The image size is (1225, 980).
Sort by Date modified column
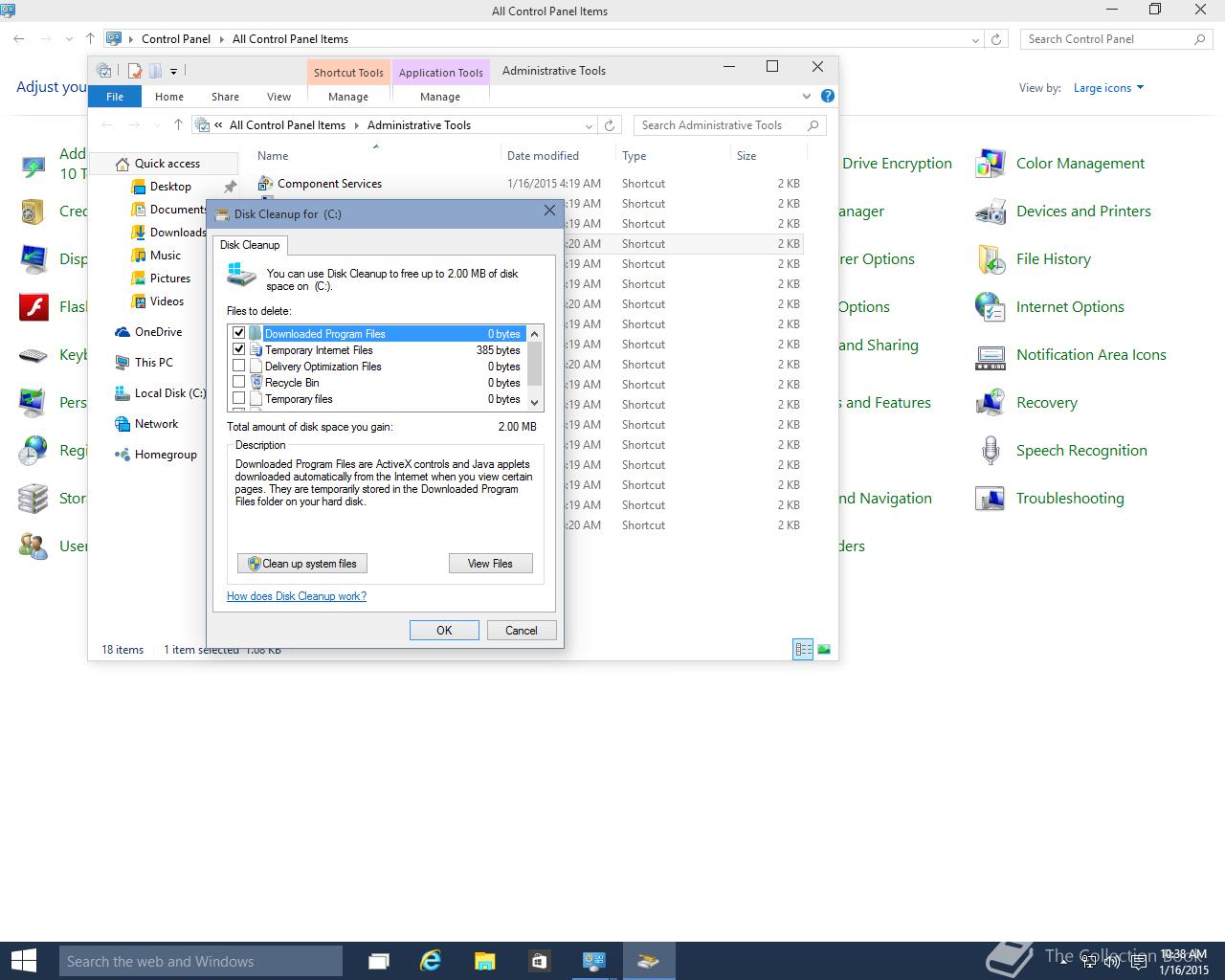(x=543, y=156)
